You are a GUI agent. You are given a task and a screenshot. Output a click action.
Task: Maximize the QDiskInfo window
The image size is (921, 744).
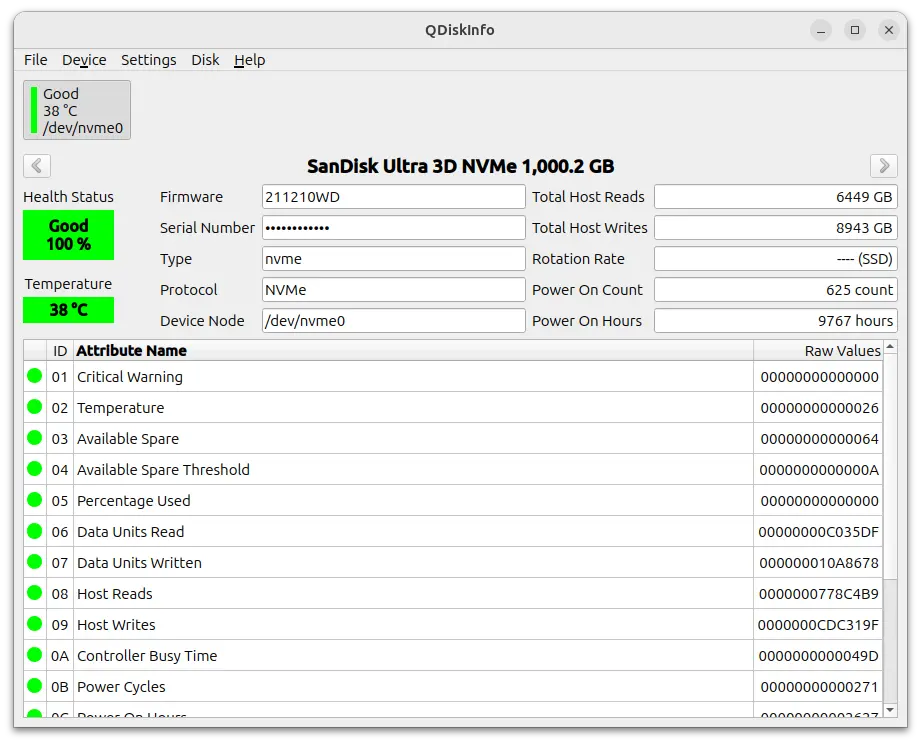coord(855,30)
